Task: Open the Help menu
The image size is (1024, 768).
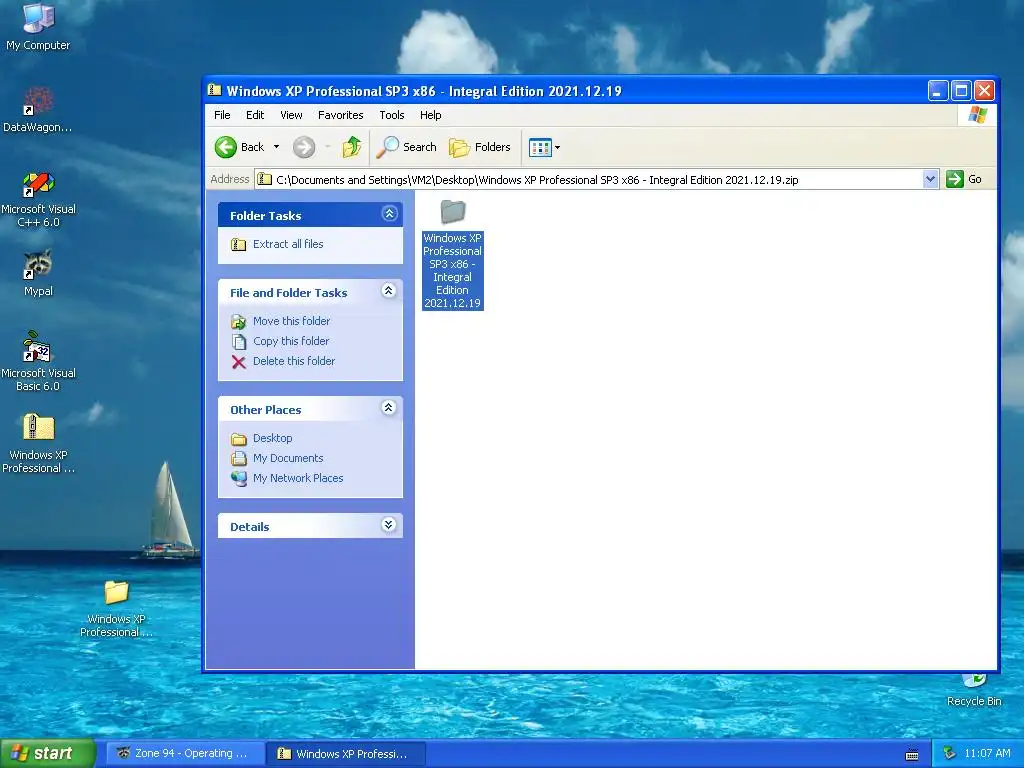Action: [430, 115]
